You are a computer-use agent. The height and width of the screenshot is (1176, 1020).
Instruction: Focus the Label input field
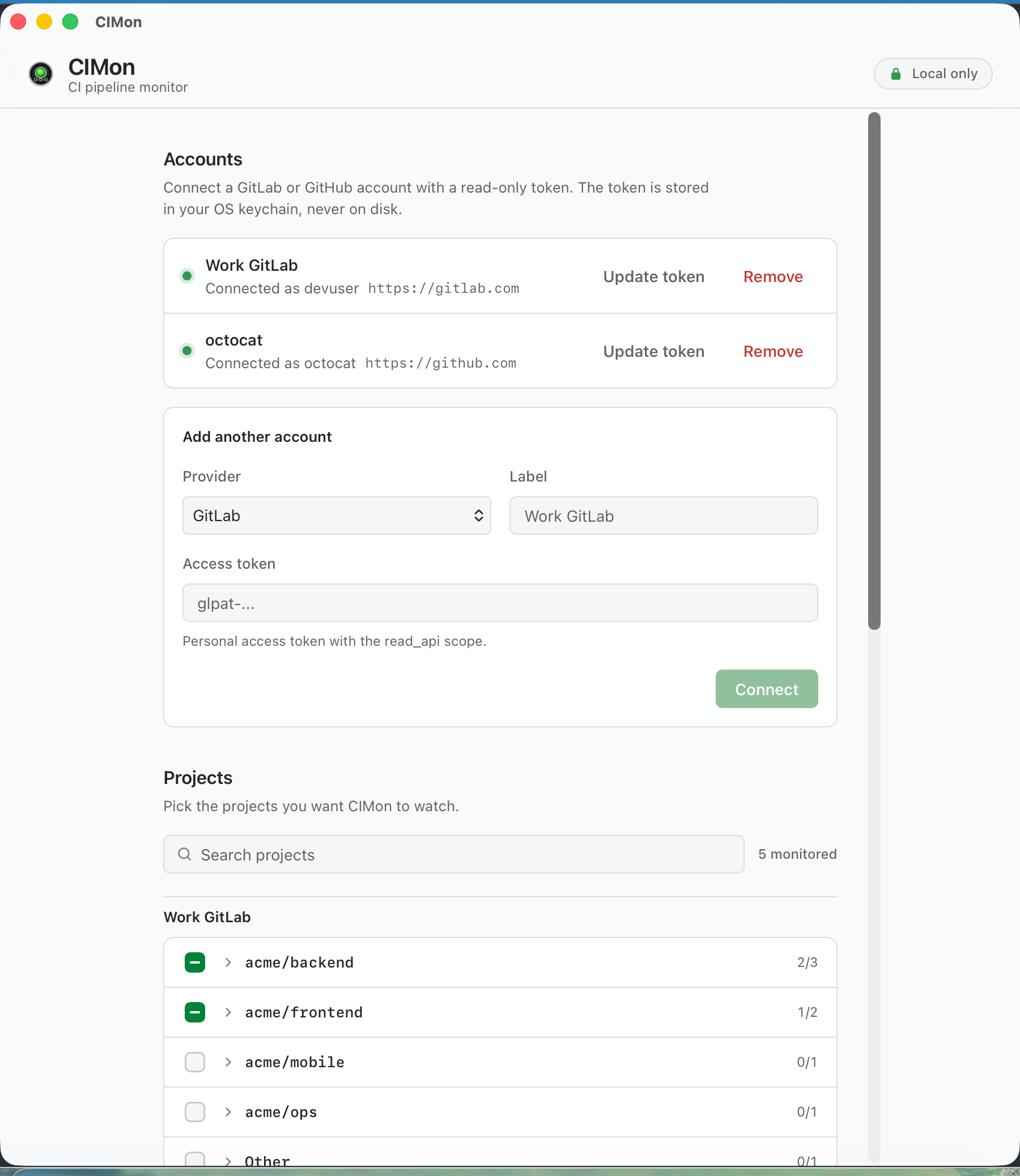pyautogui.click(x=664, y=515)
